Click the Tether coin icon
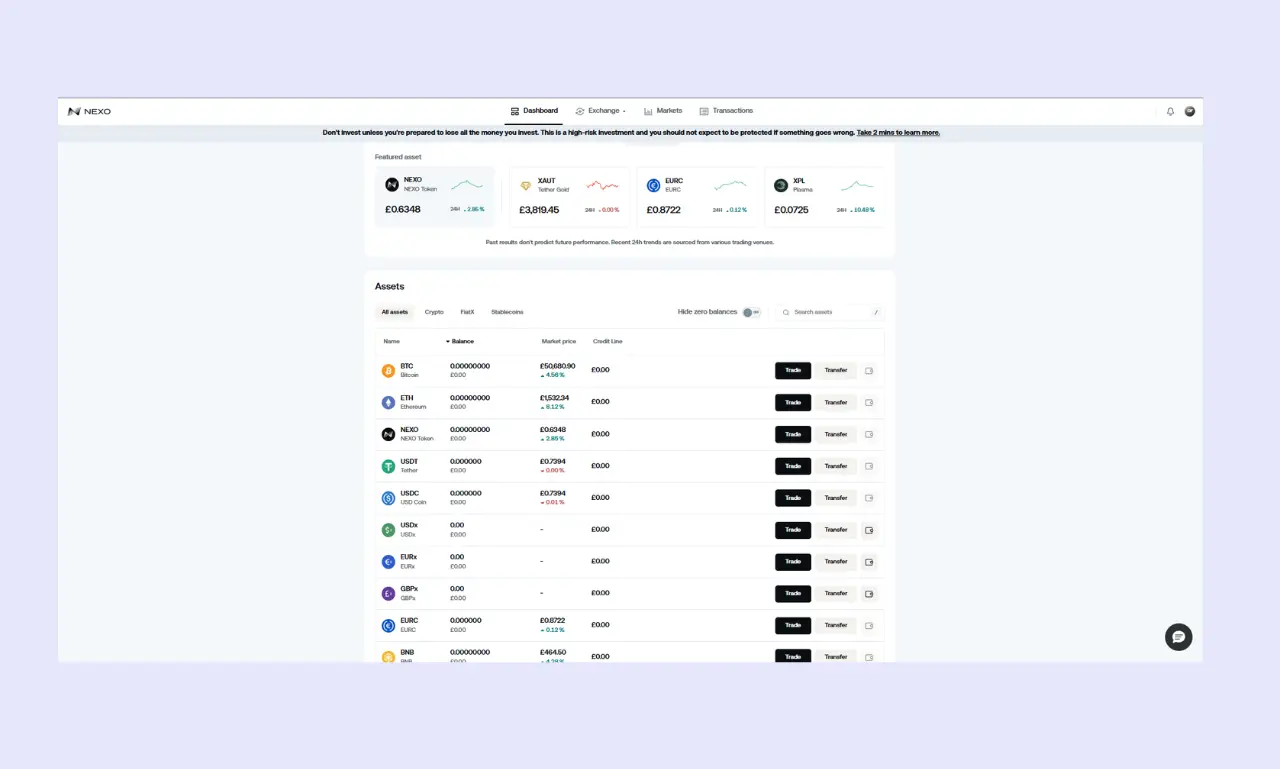 click(388, 466)
